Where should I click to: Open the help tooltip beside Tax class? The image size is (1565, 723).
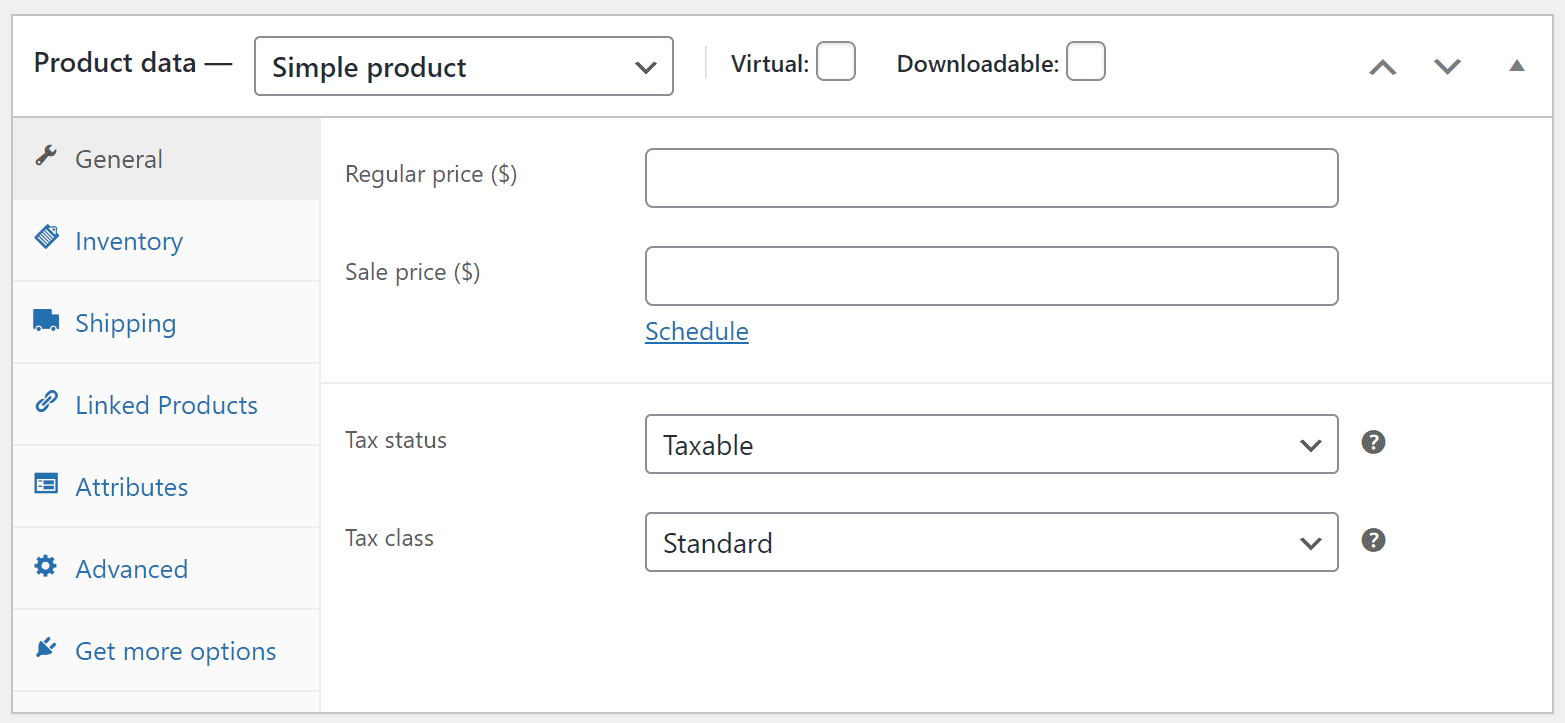point(1373,540)
